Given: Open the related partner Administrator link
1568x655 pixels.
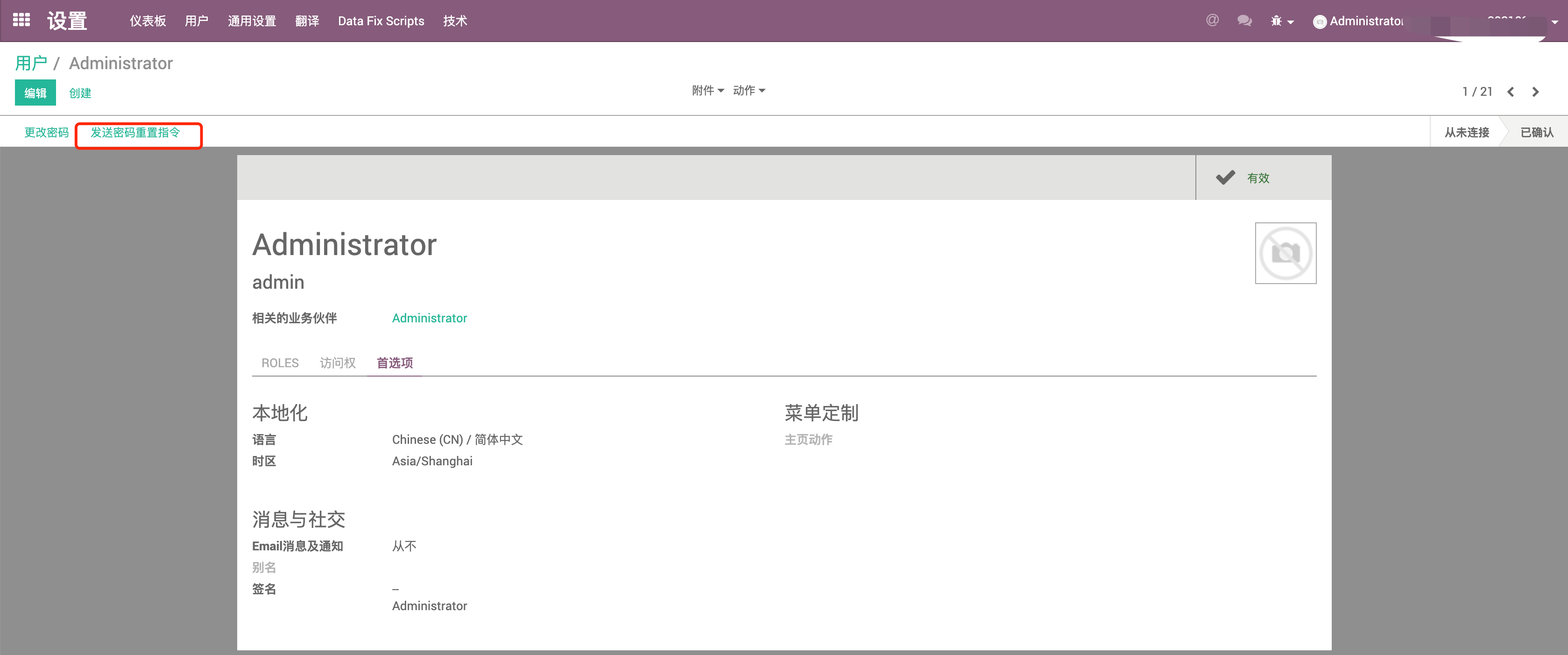Looking at the screenshot, I should pos(429,318).
